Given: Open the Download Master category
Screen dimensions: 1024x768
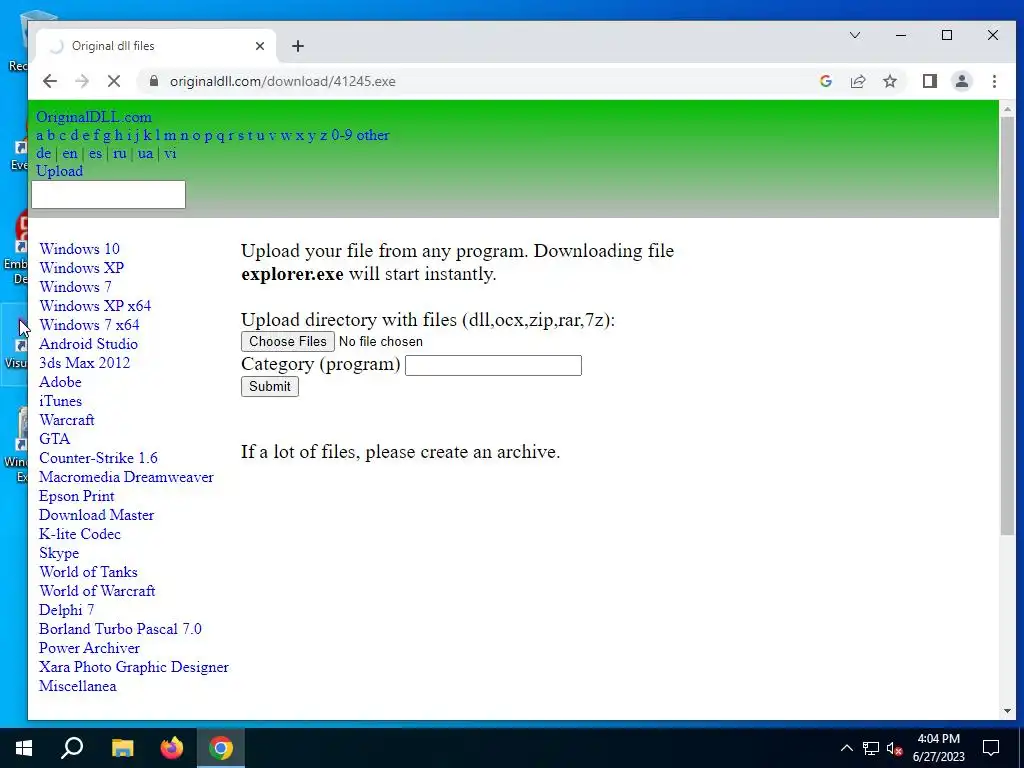Looking at the screenshot, I should click(x=96, y=515).
